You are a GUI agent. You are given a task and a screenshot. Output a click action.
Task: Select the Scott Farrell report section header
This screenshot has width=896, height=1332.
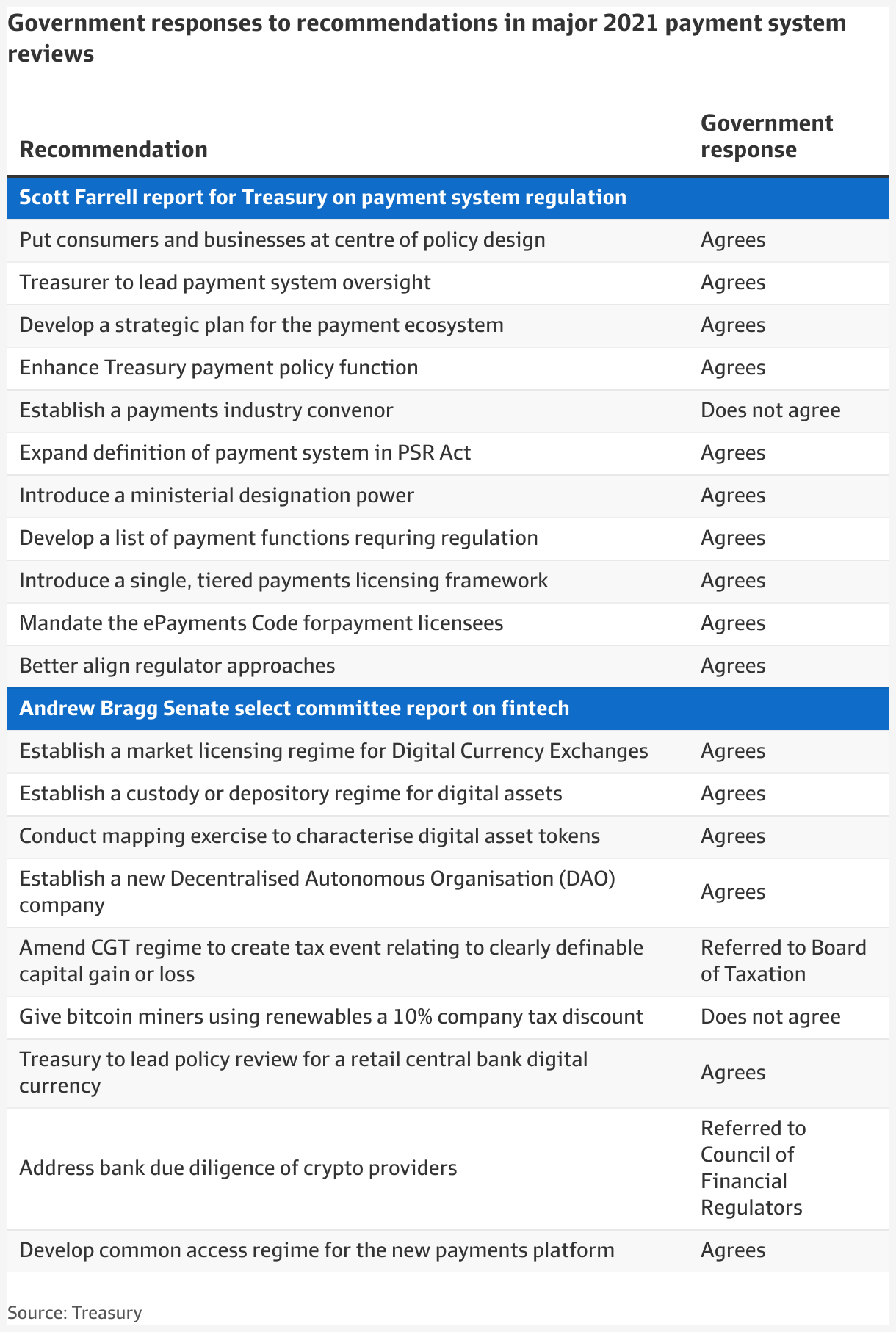448,198
